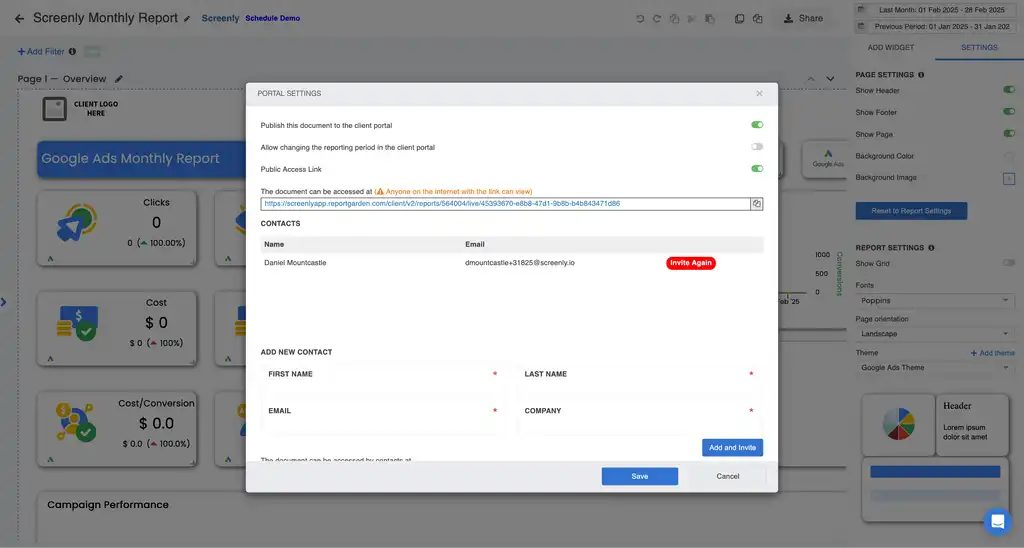This screenshot has width=1024, height=548.
Task: Click the Campaign Performance heading
Action: pos(108,505)
